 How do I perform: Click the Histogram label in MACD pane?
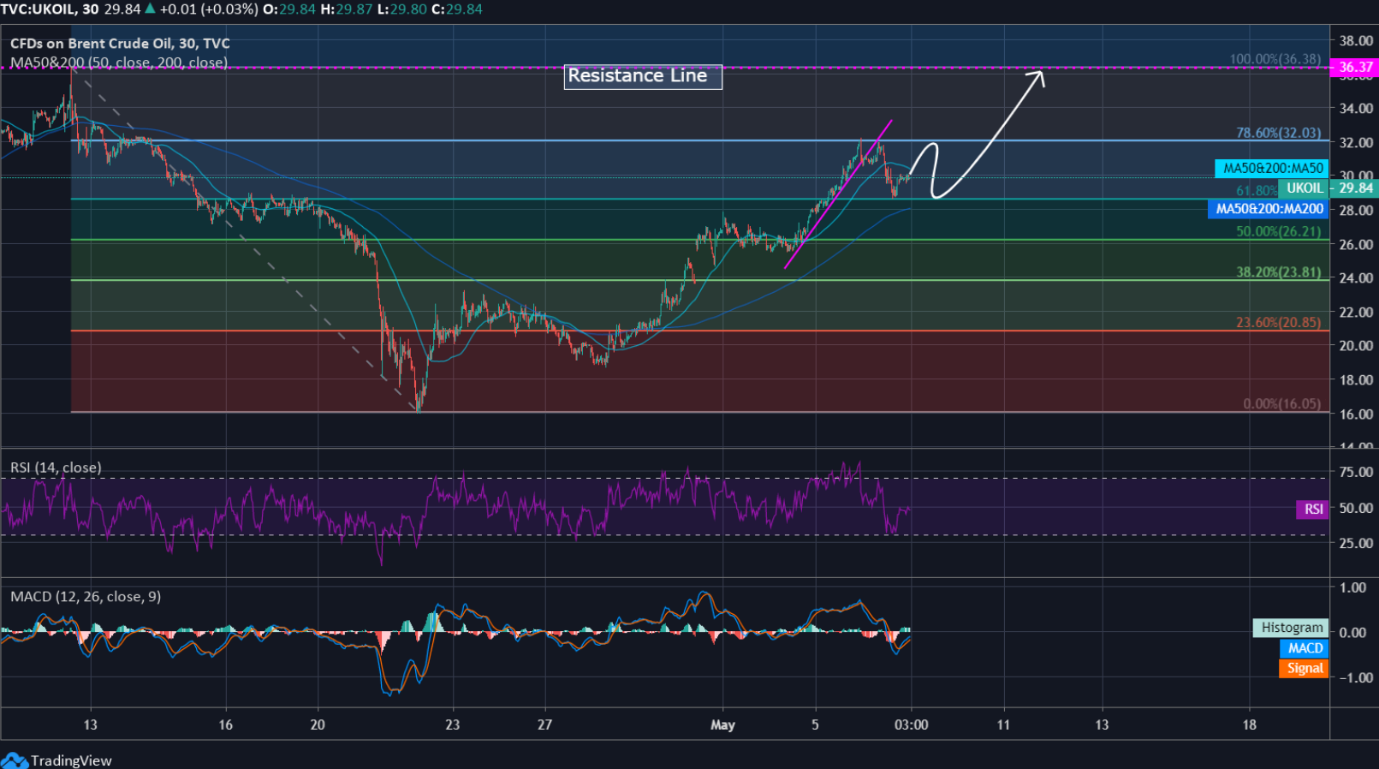[x=1290, y=628]
